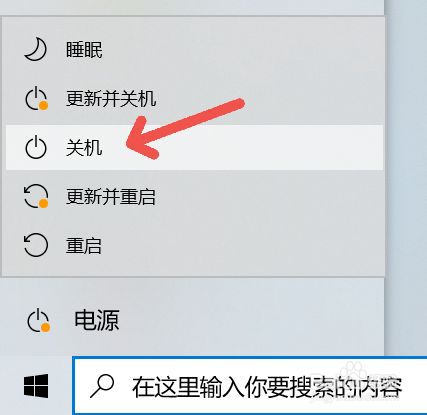Click the 电源 power icon in Start menu
Screen dimensions: 427x415
pyautogui.click(x=38, y=321)
